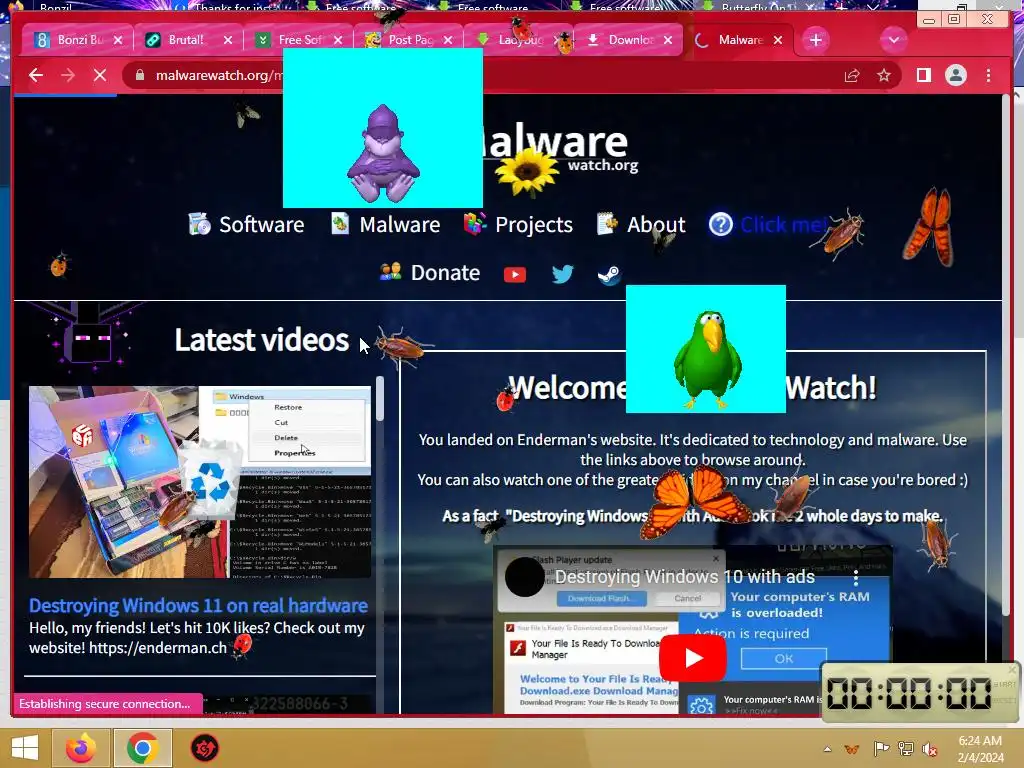Open the Chrome three-dot menu
The image size is (1024, 768).
pyautogui.click(x=988, y=75)
